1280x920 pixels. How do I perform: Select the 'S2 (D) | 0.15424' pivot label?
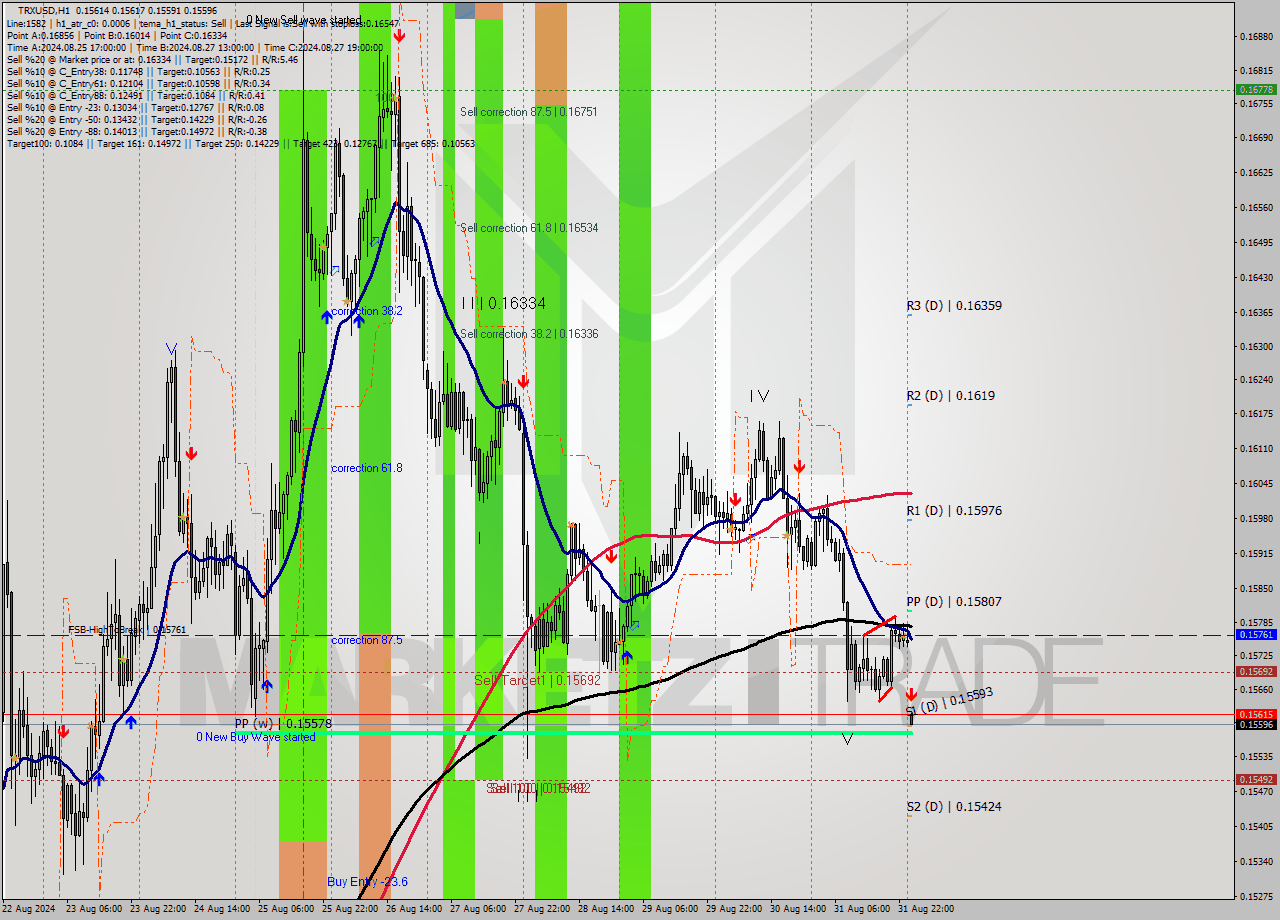[x=954, y=807]
